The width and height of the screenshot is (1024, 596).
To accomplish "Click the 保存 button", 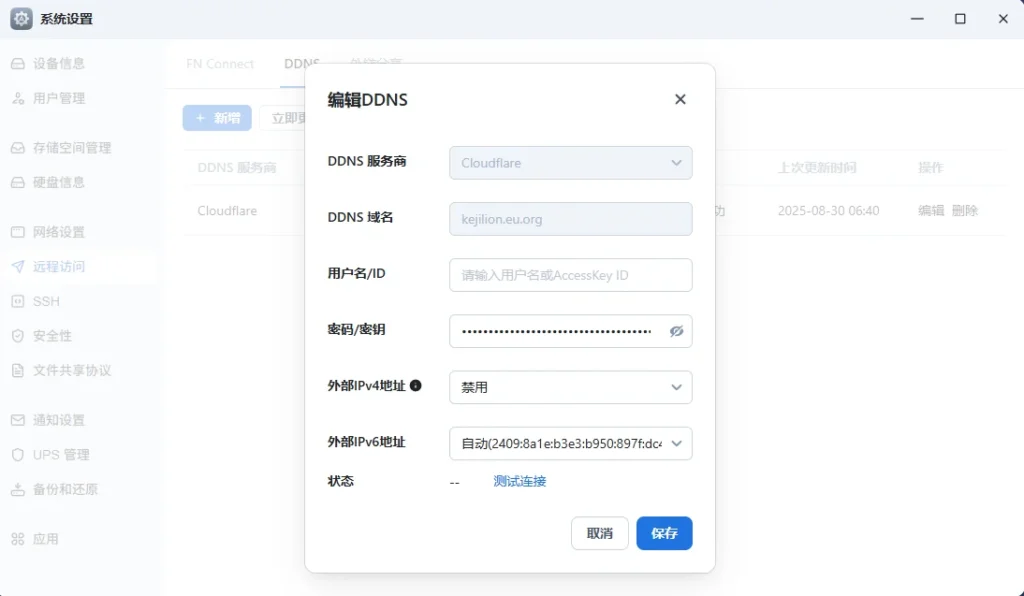I will (x=664, y=533).
